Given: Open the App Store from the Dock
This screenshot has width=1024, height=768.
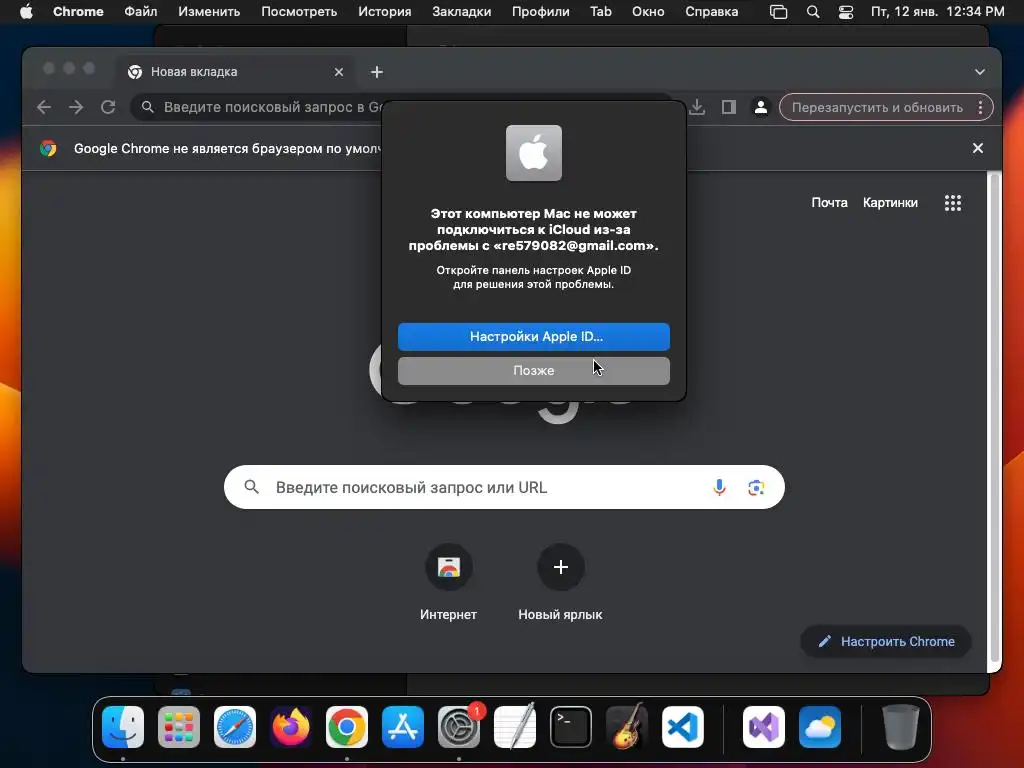Looking at the screenshot, I should point(403,727).
